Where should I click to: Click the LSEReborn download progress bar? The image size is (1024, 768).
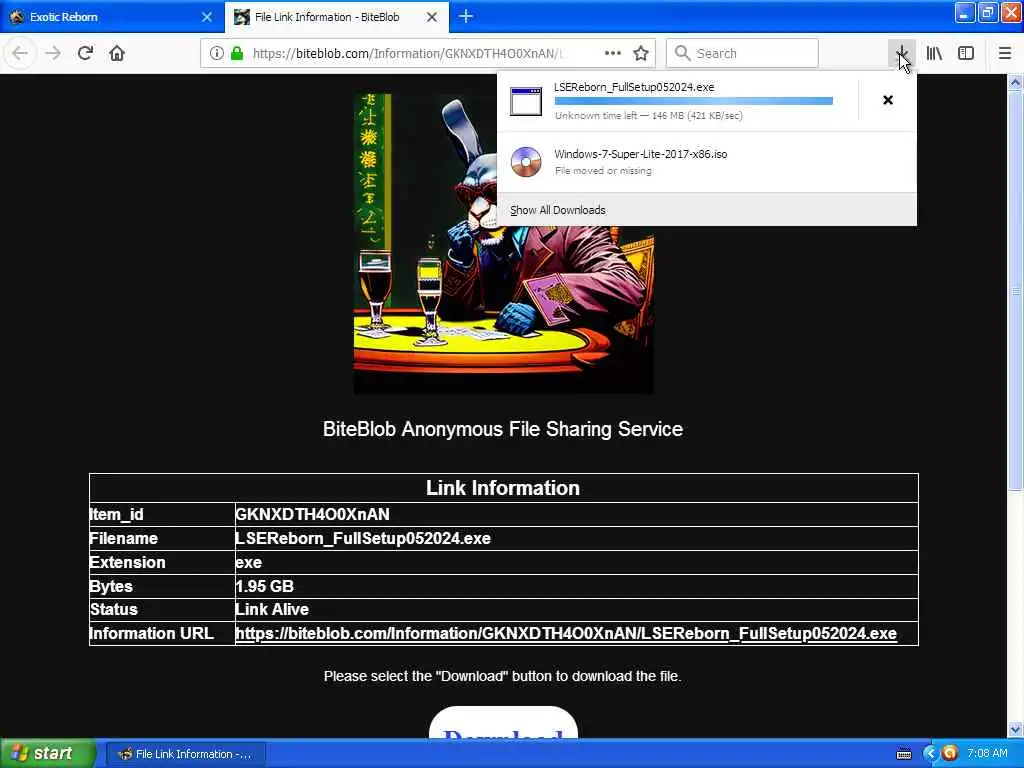coord(694,101)
